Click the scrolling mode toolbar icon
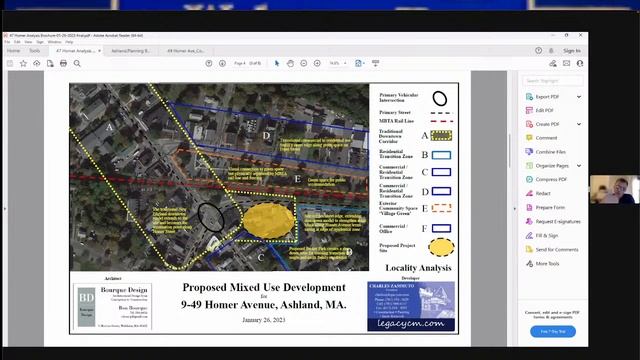Image resolution: width=640 pixels, height=360 pixels. coord(376,63)
